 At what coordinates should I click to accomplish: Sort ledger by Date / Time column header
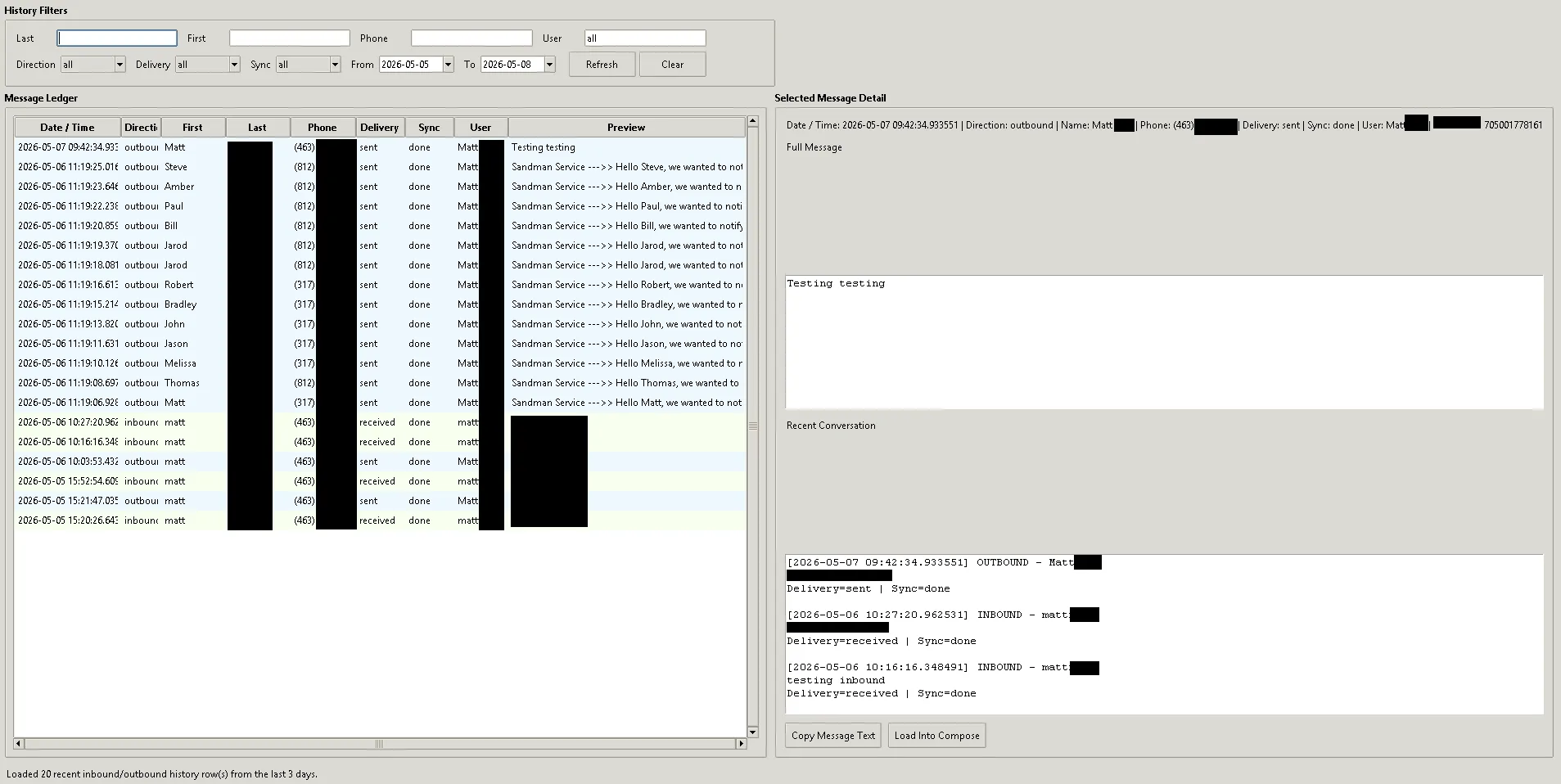(67, 128)
